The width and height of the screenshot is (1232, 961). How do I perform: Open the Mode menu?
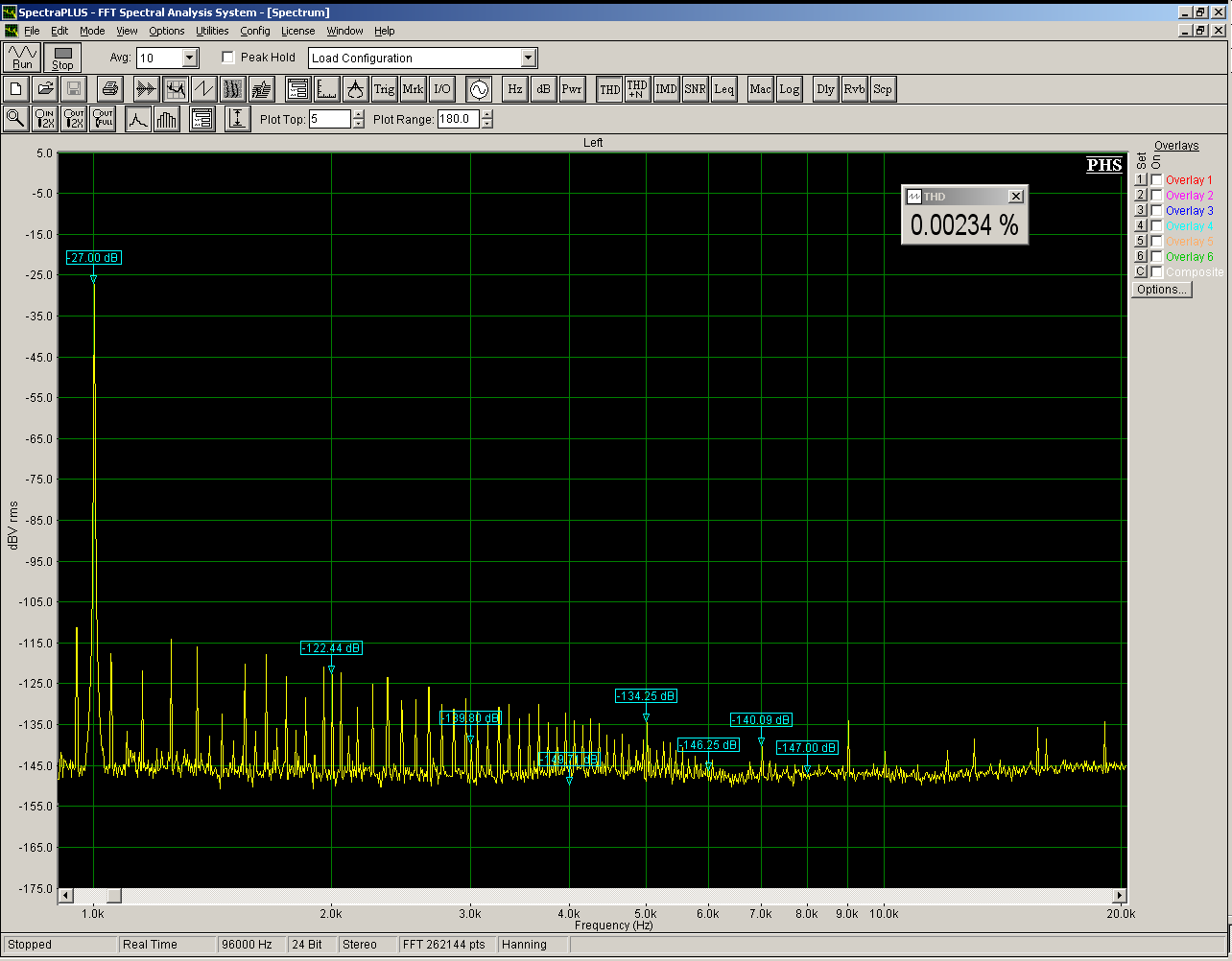click(92, 31)
